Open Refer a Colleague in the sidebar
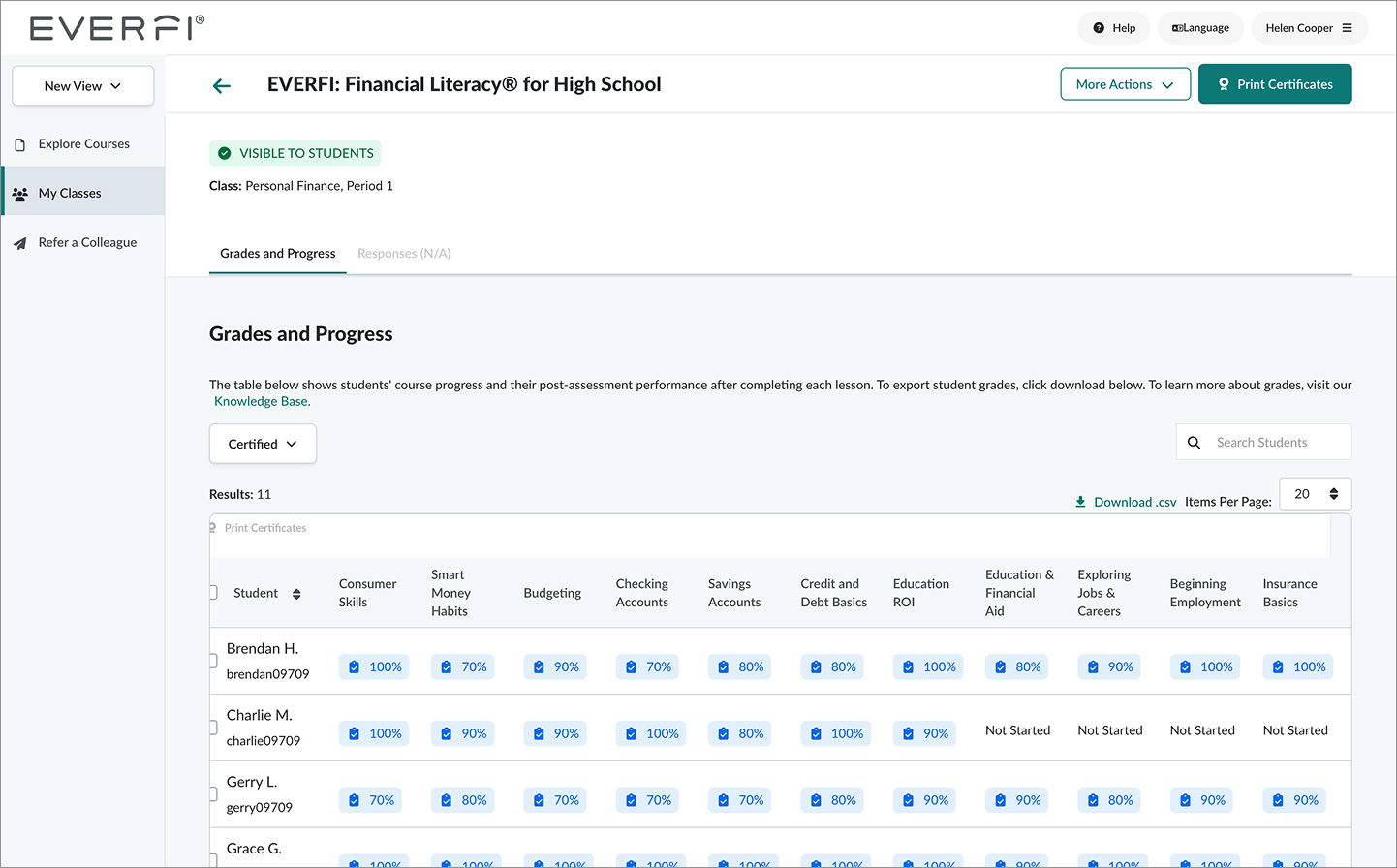The image size is (1397, 868). coord(83,243)
